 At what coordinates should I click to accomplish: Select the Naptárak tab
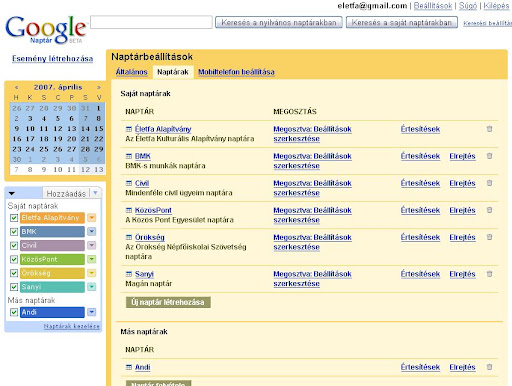tap(173, 72)
